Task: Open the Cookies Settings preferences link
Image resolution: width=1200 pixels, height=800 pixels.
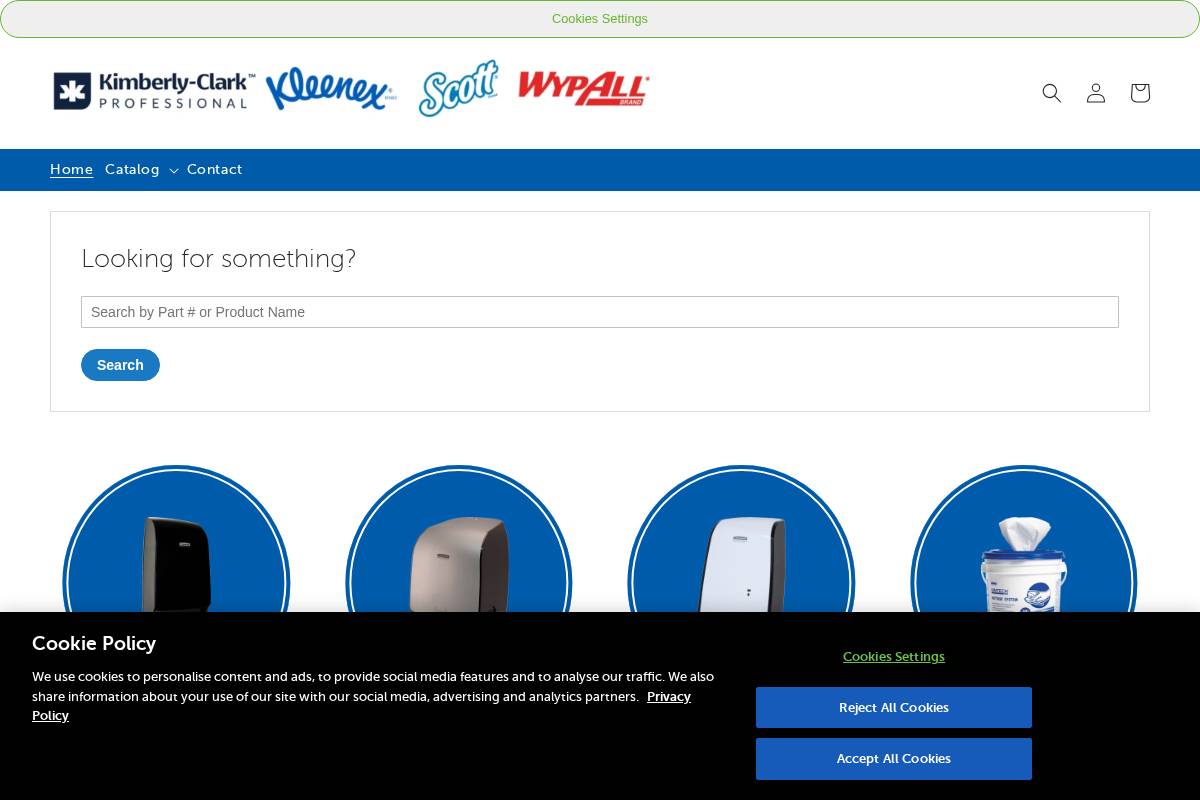Action: pos(893,656)
